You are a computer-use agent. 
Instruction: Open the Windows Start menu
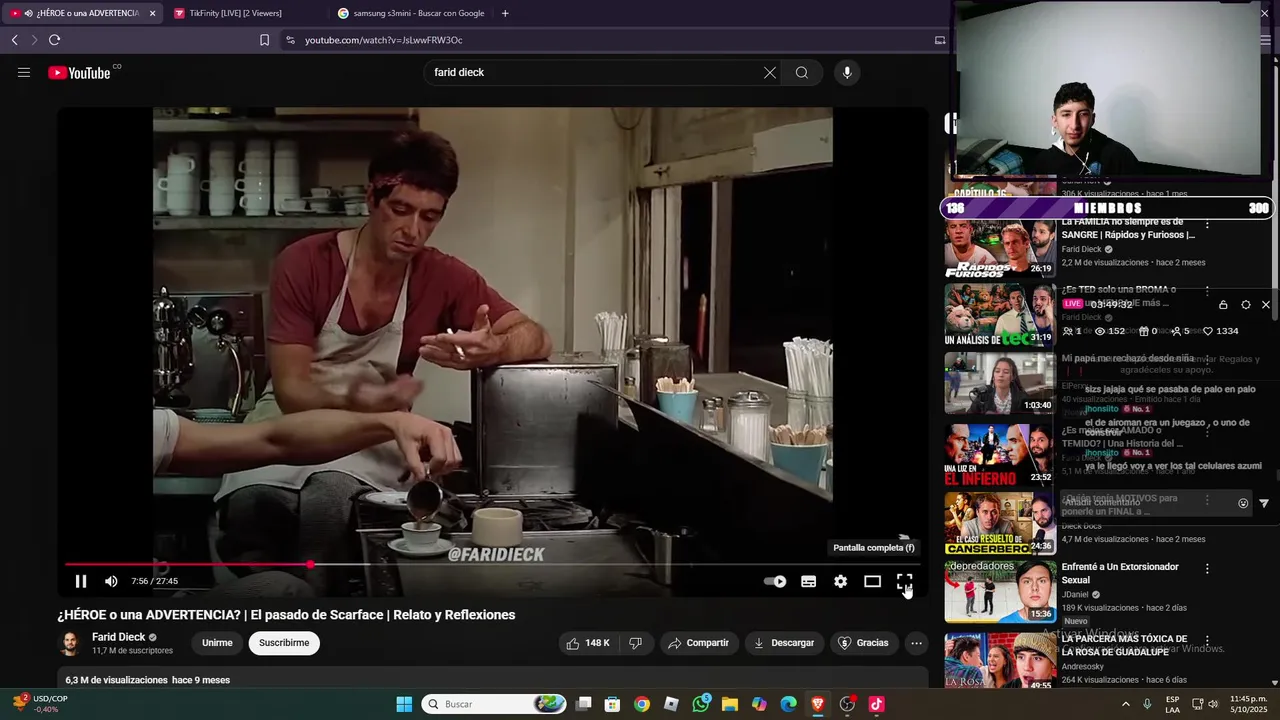pos(404,704)
